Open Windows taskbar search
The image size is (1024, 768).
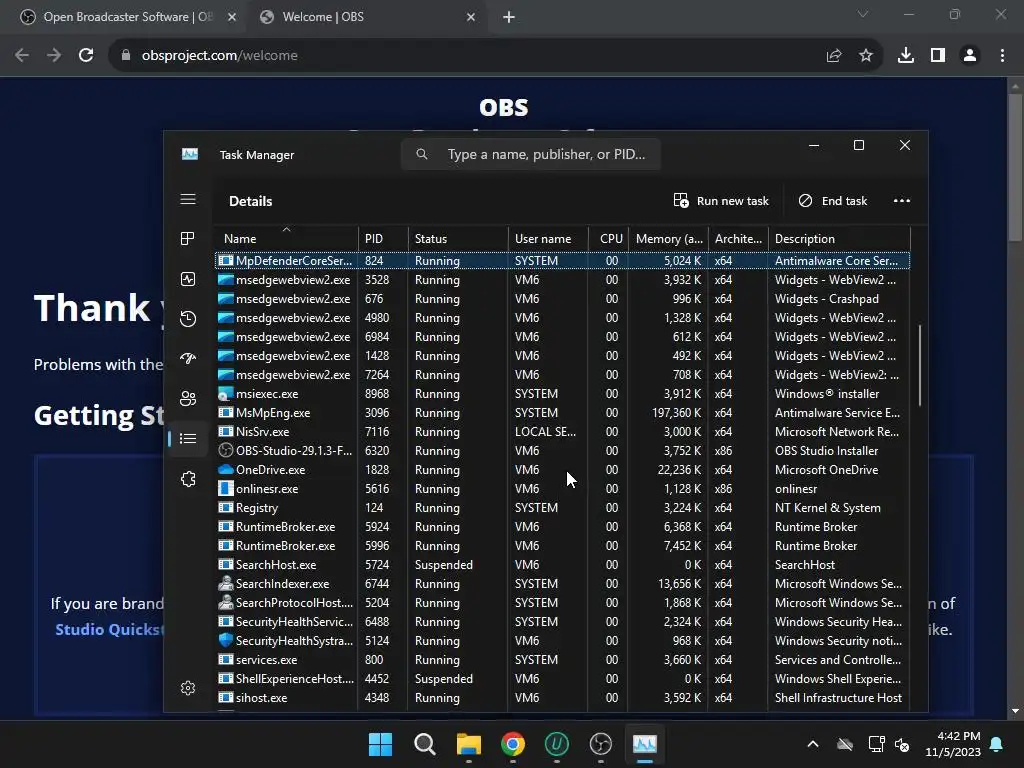[x=424, y=744]
